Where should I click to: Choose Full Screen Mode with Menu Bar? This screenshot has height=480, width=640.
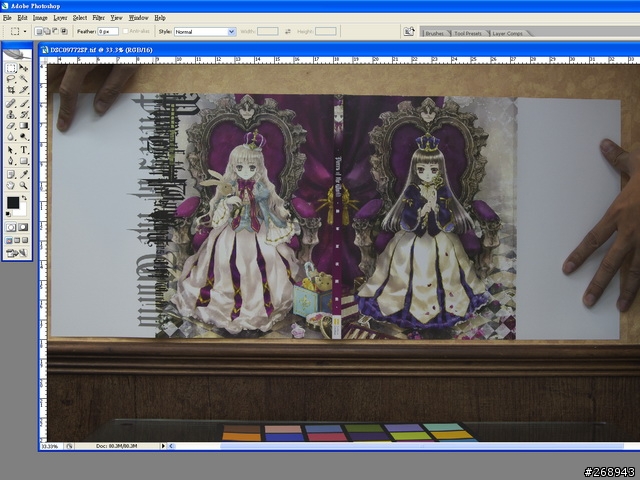[x=17, y=240]
